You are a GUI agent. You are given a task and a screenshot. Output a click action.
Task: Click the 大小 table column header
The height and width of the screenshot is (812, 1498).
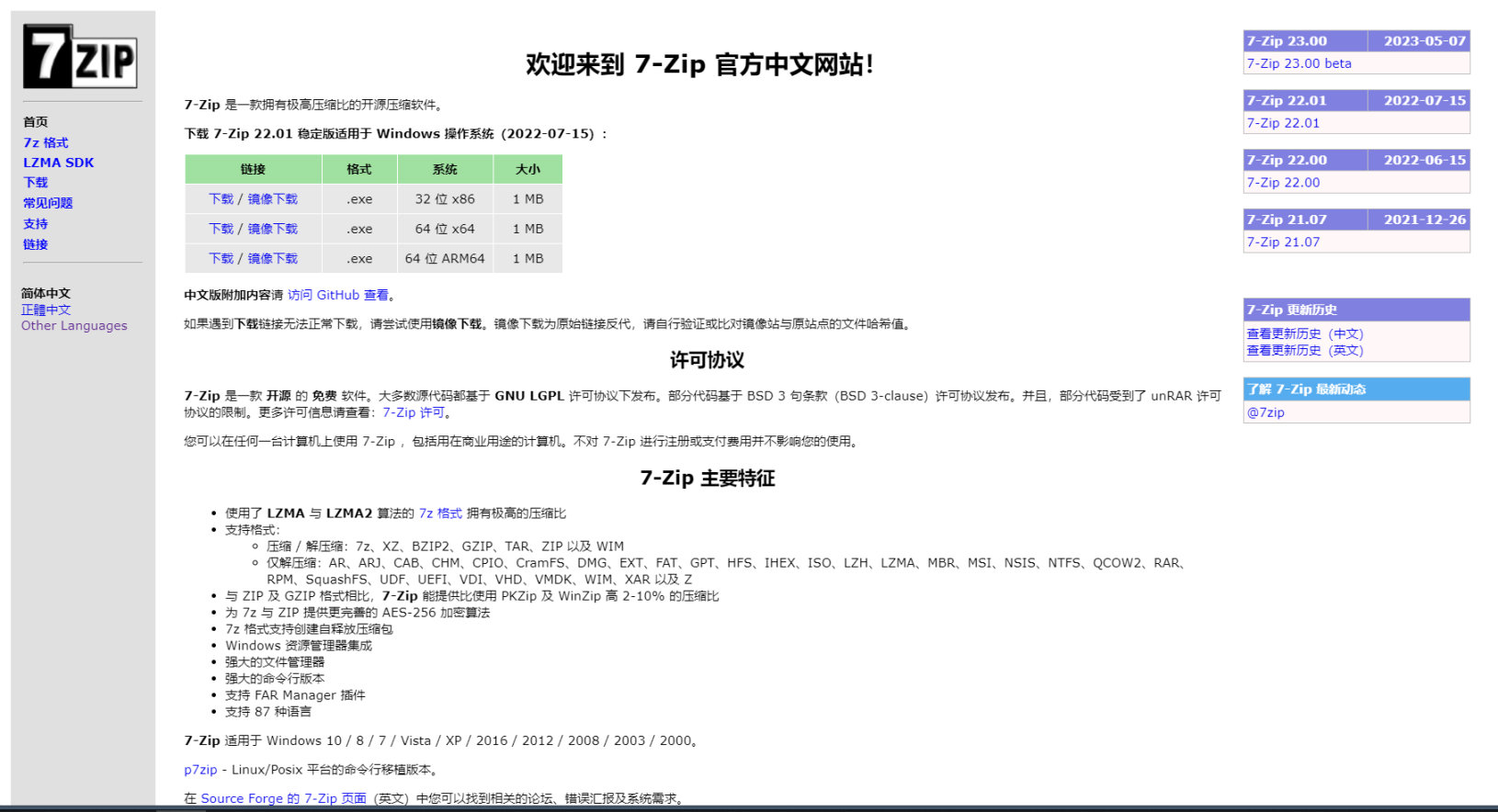click(x=528, y=169)
